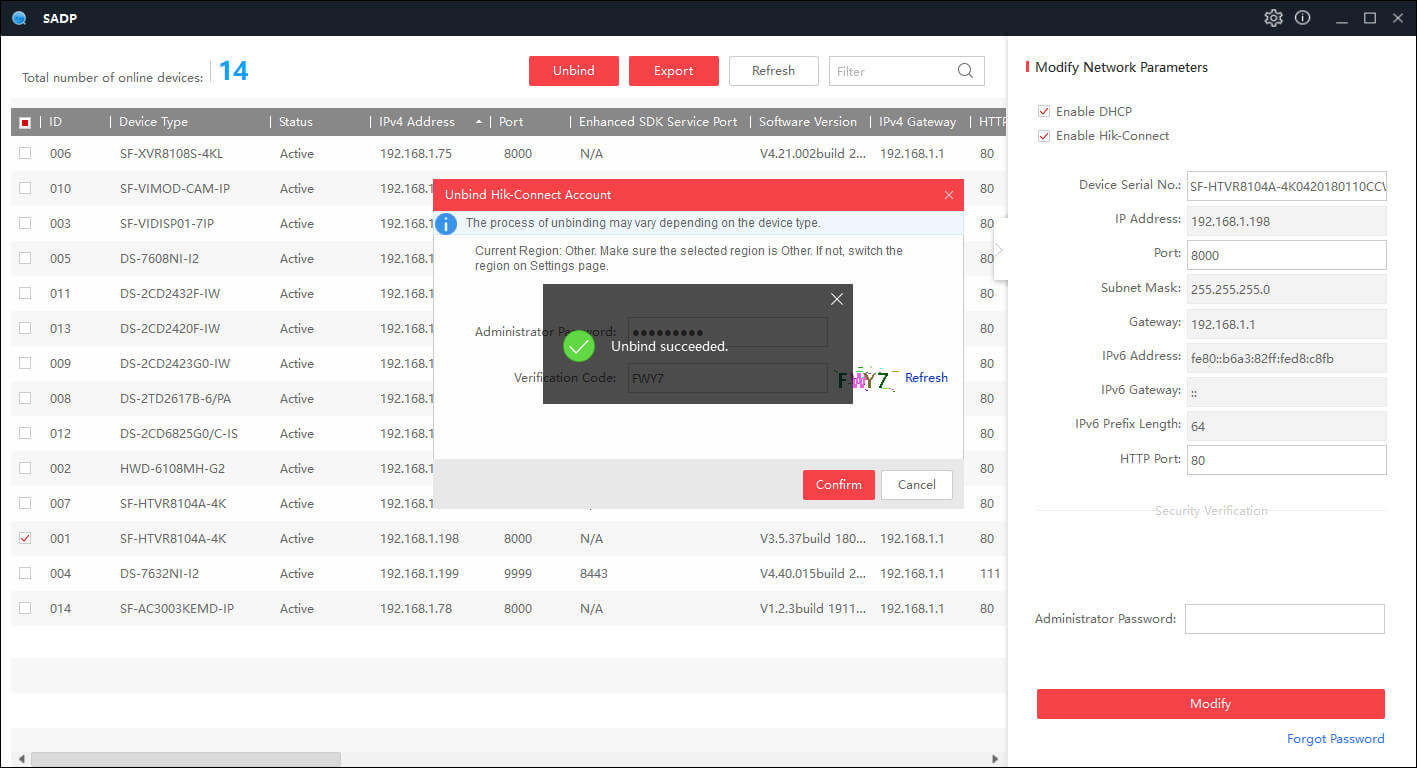Click IP 192.168.1.75 cell
The width and height of the screenshot is (1417, 768).
point(416,153)
